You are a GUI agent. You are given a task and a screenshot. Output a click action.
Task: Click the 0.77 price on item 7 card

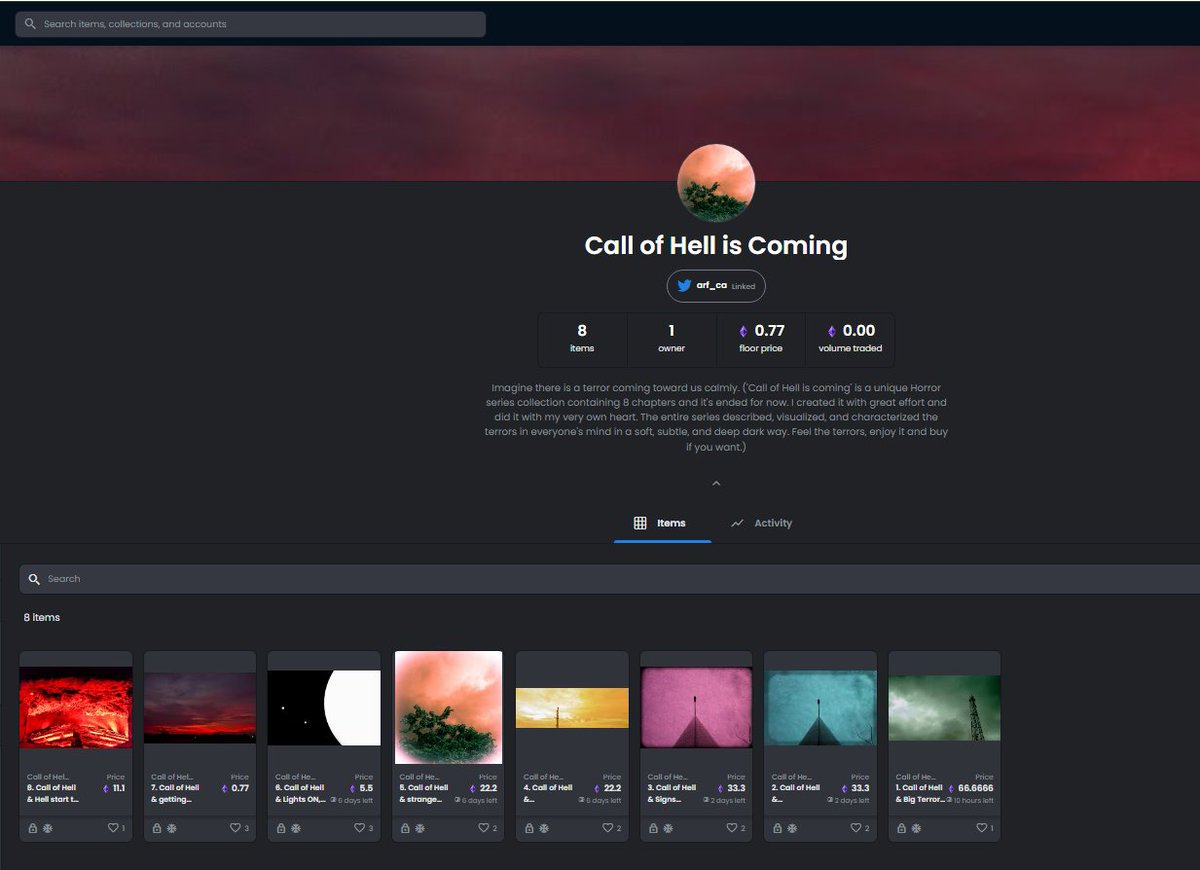point(240,788)
